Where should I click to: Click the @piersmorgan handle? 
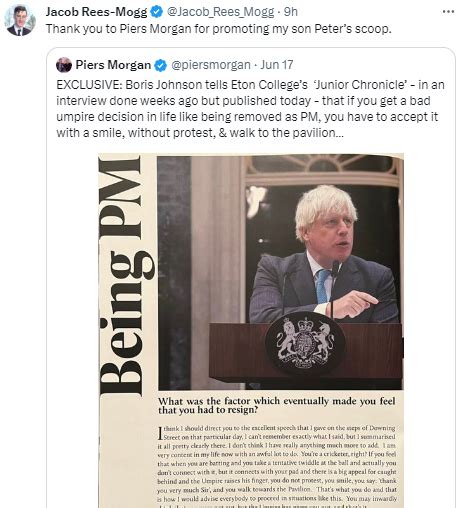tap(211, 65)
